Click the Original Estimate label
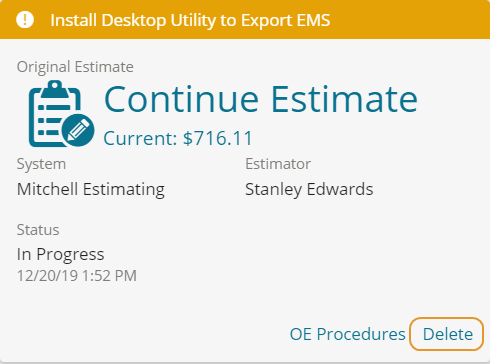Screen dimensions: 490x364 click(75, 67)
